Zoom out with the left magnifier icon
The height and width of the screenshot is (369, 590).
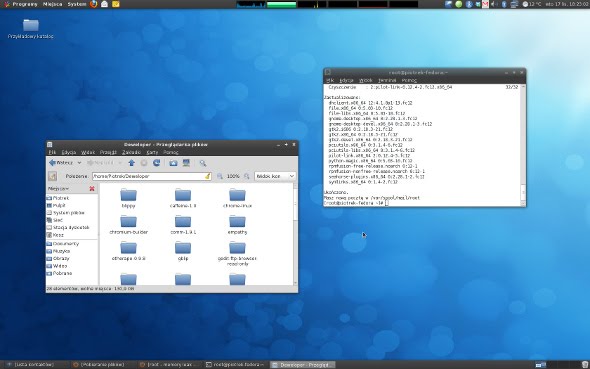click(x=220, y=176)
